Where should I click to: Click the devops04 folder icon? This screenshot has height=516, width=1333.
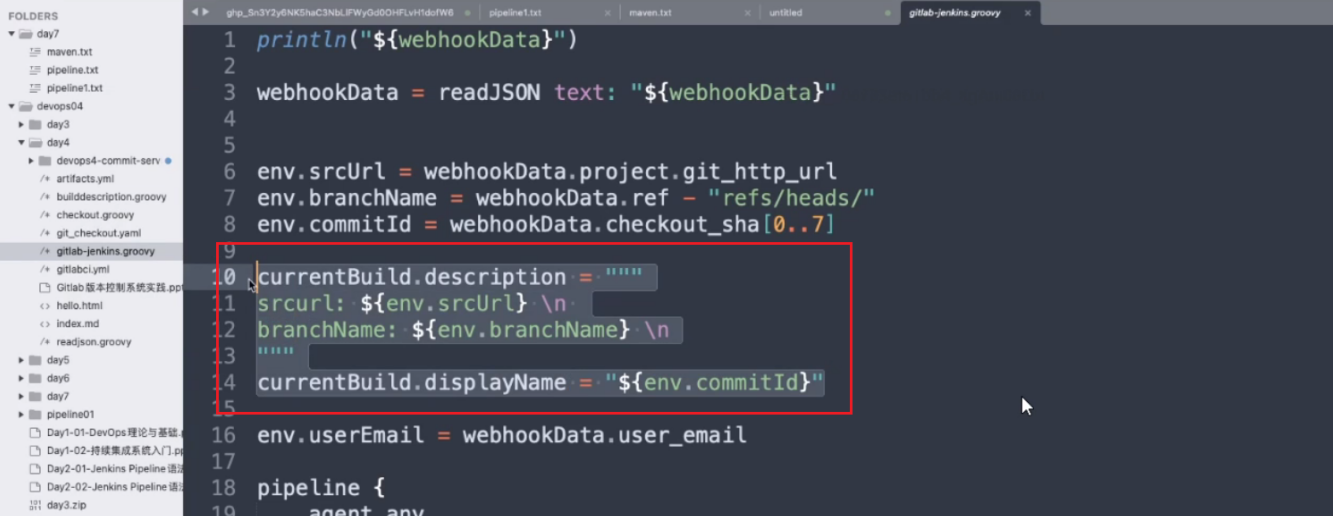click(25, 106)
